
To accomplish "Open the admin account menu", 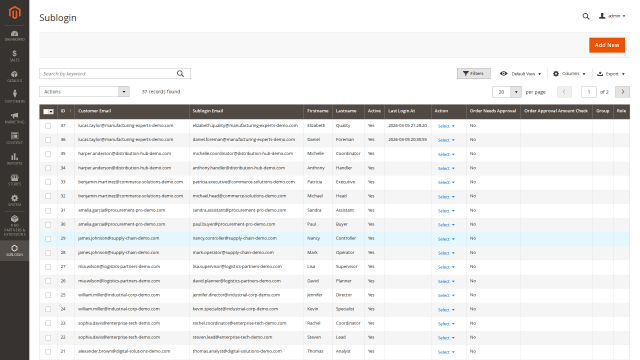I will pyautogui.click(x=612, y=16).
